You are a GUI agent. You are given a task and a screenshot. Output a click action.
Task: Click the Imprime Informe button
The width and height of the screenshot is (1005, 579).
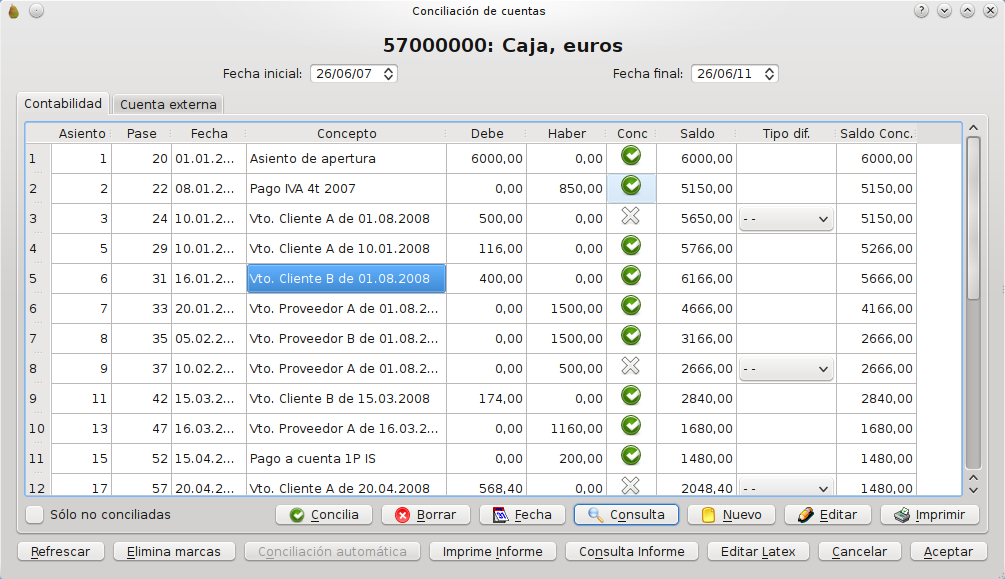[492, 551]
